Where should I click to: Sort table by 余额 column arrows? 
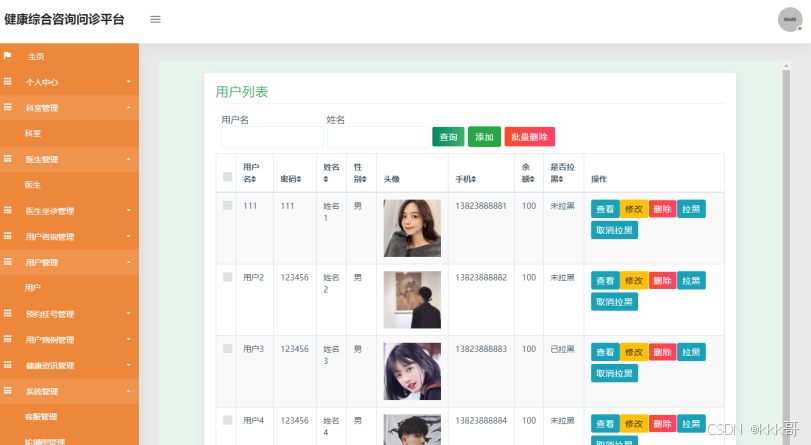point(534,179)
